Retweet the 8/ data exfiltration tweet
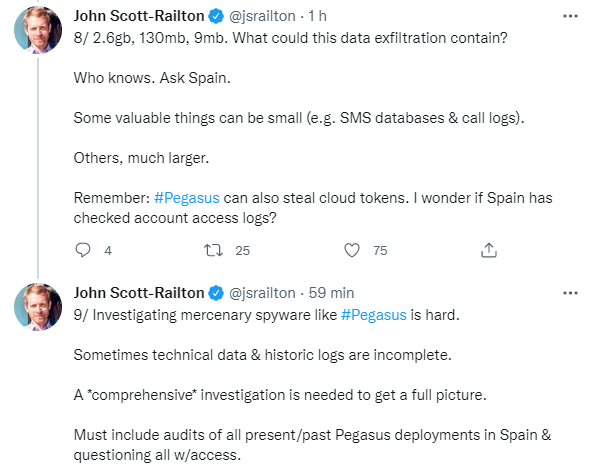This screenshot has width=595, height=474. pos(213,250)
